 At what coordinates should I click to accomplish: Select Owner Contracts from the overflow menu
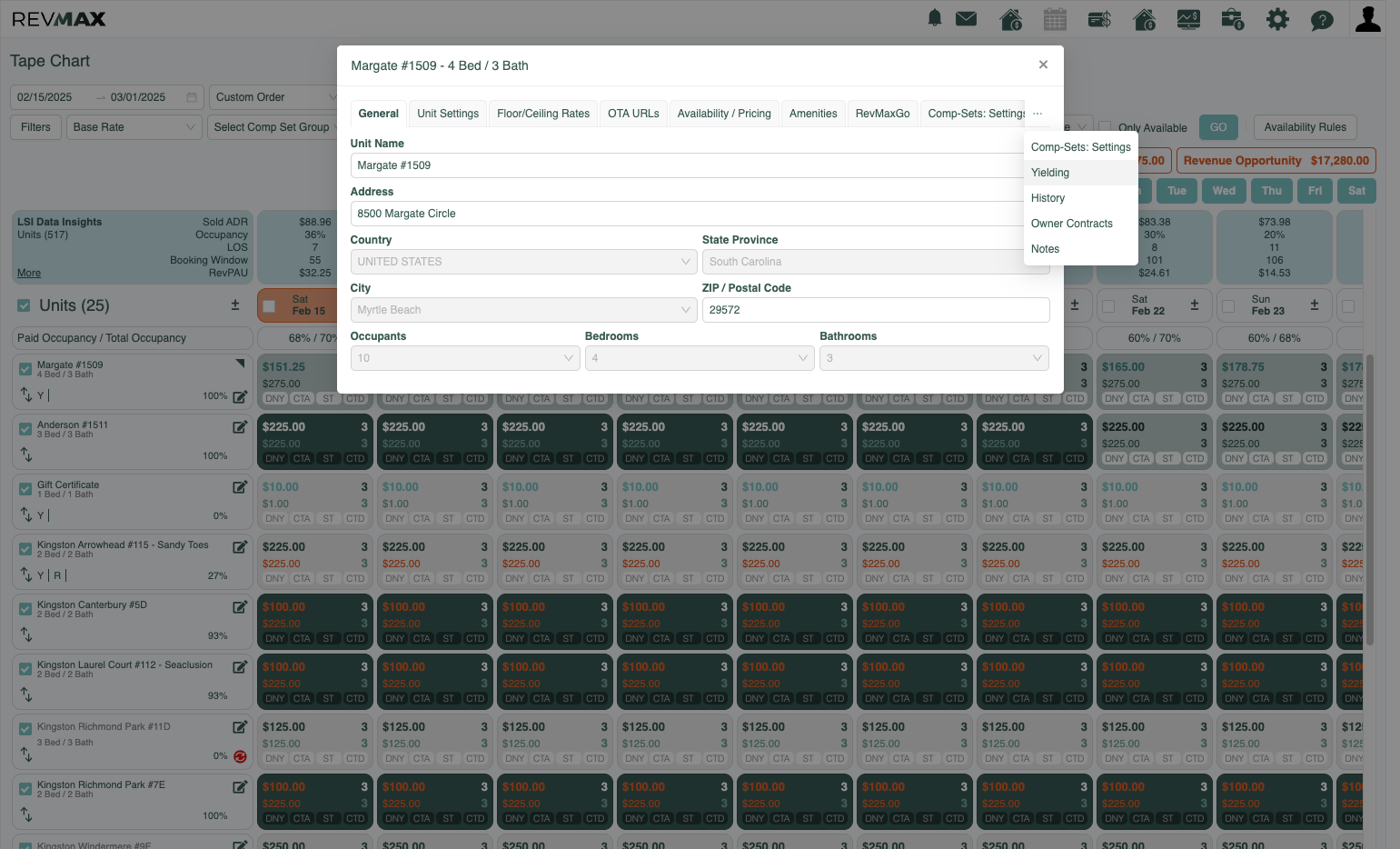[x=1081, y=224]
